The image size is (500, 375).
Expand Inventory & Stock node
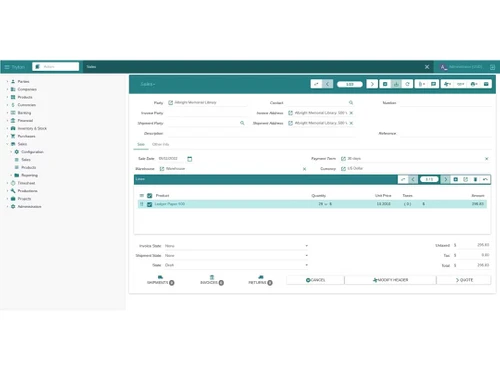7,128
